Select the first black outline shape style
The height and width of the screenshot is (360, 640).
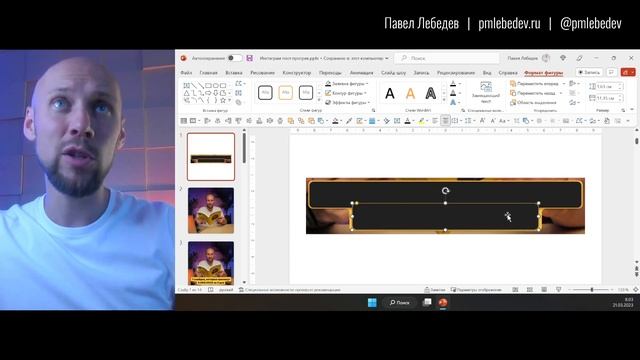click(x=265, y=93)
